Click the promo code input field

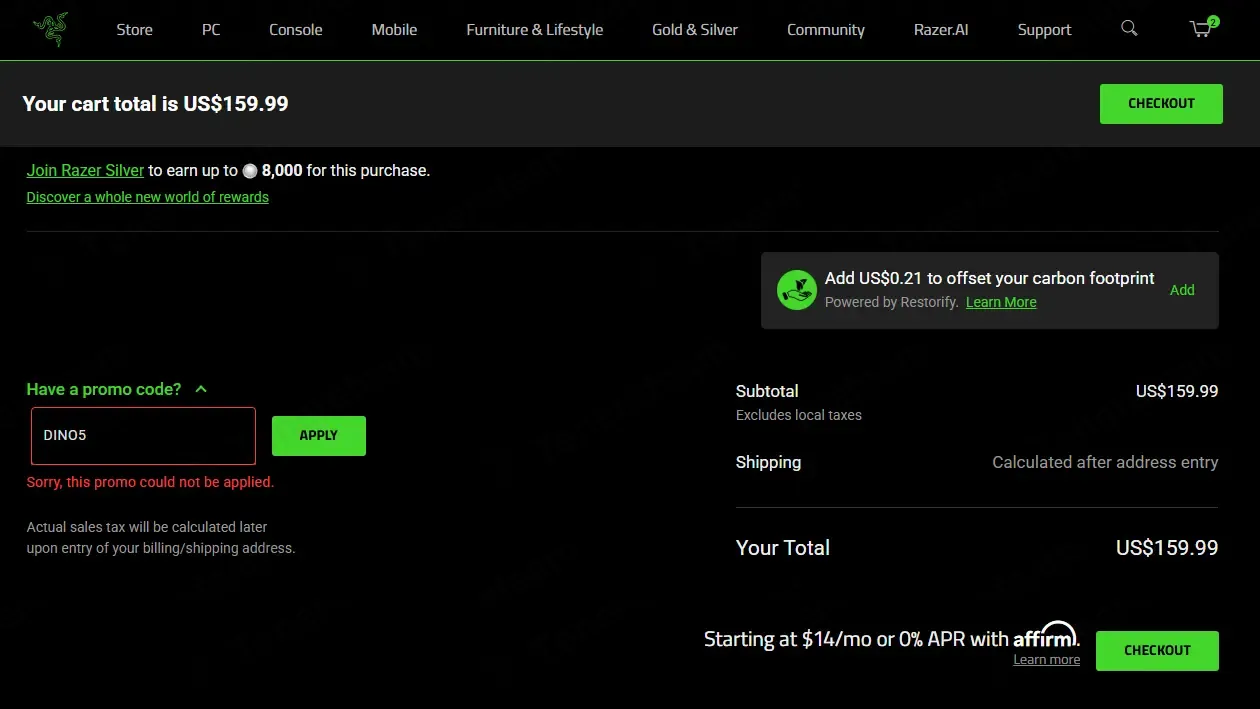tap(143, 436)
